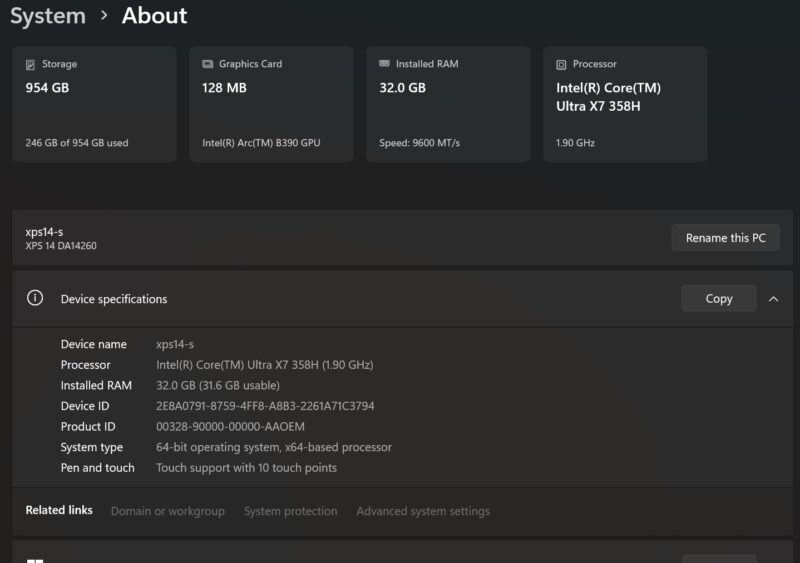Click the Installed RAM icon
Image resolution: width=800 pixels, height=563 pixels.
point(384,63)
